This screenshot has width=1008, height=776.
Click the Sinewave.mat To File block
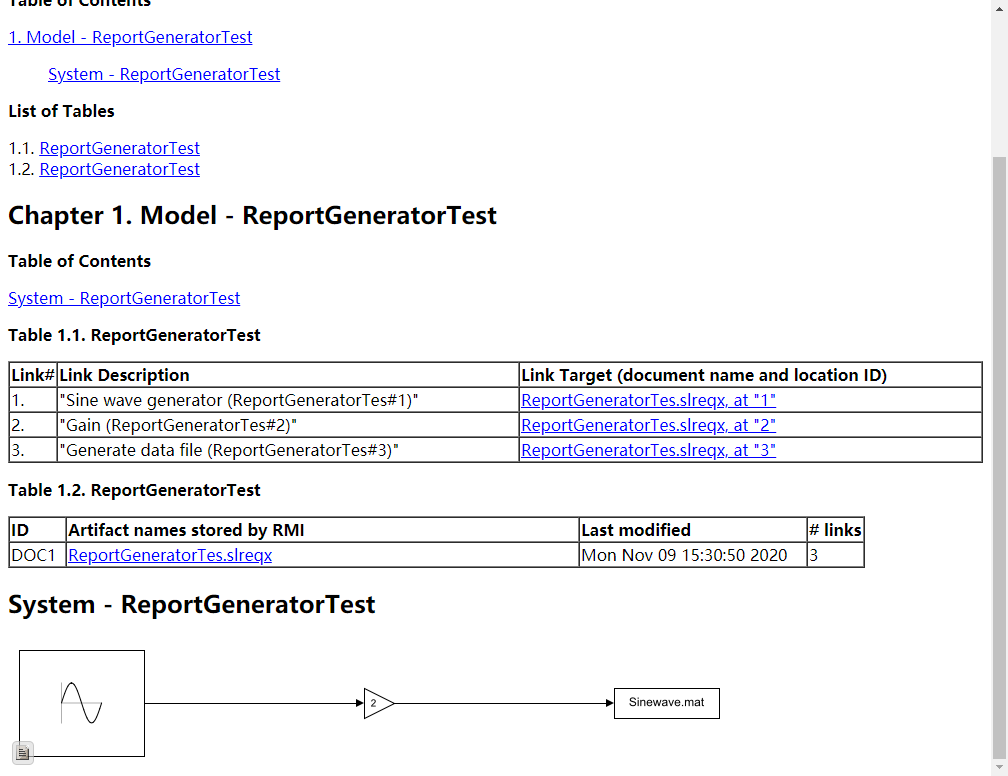coord(666,703)
